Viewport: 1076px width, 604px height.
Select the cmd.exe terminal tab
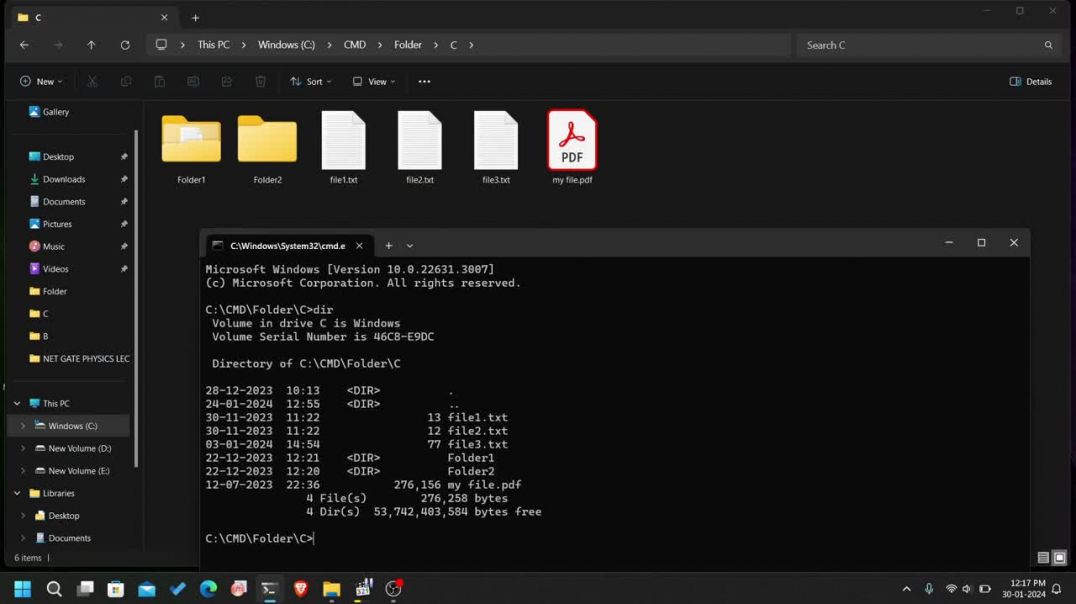pyautogui.click(x=288, y=246)
